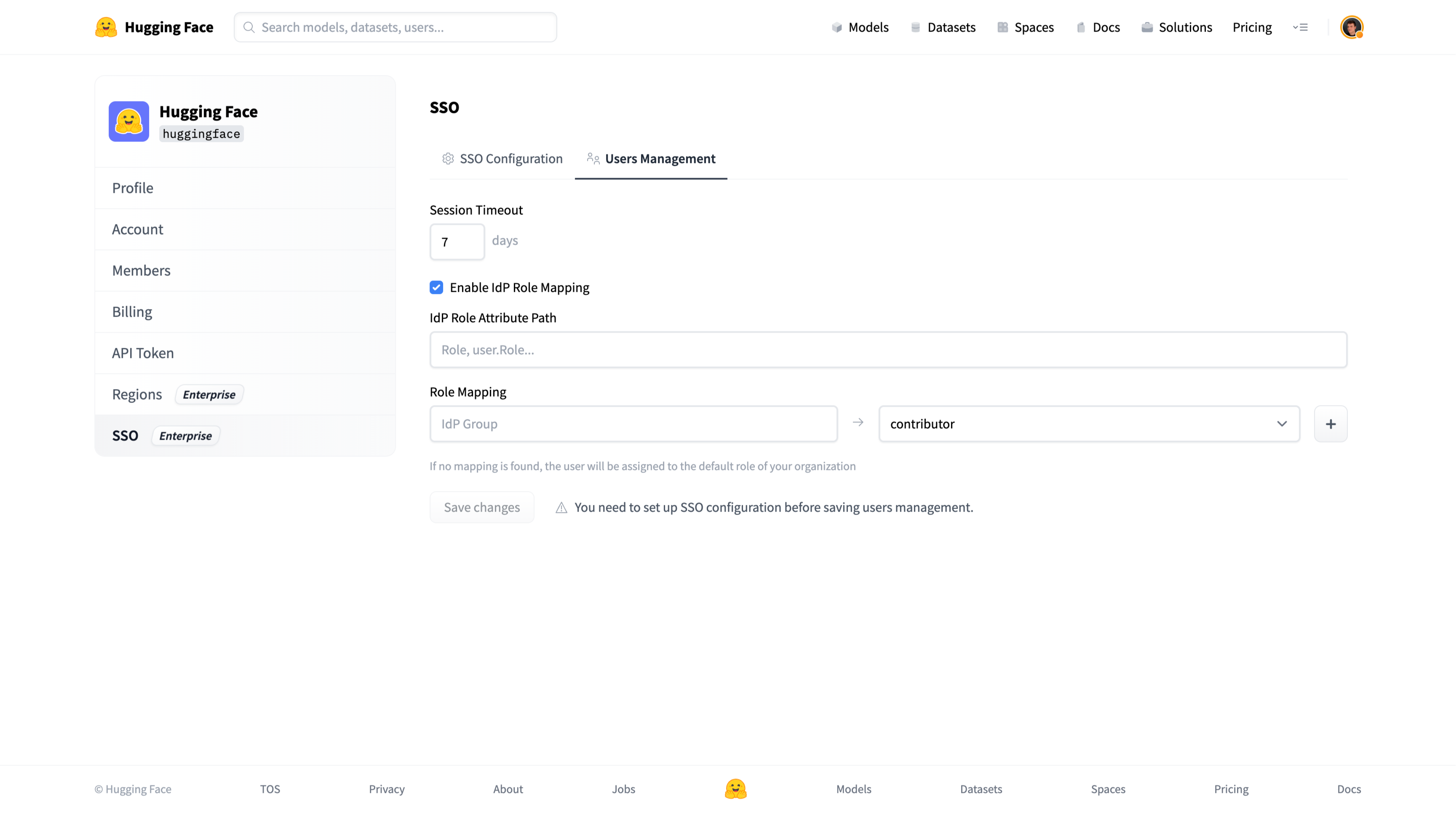
Task: Click the Datasets icon in top navigation
Action: [915, 27]
